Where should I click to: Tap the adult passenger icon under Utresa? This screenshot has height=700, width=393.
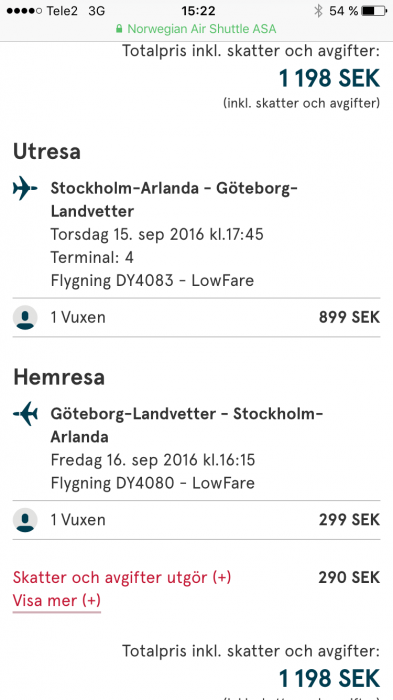[25, 317]
